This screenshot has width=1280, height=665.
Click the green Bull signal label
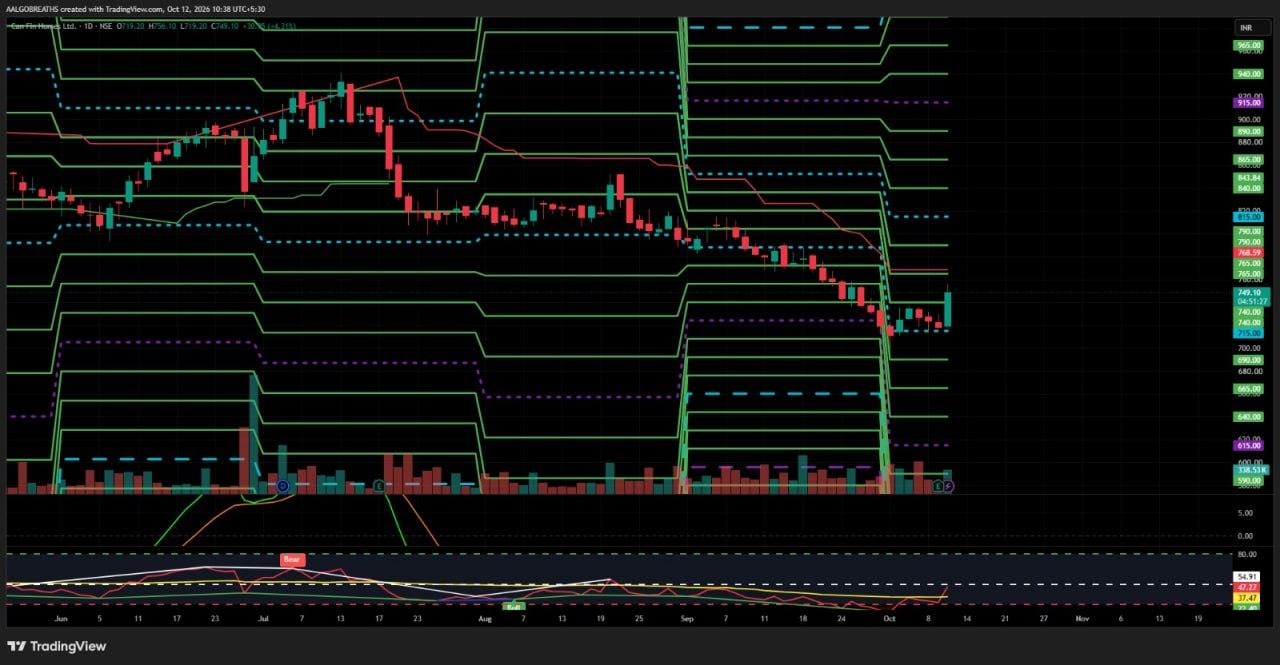pyautogui.click(x=513, y=606)
